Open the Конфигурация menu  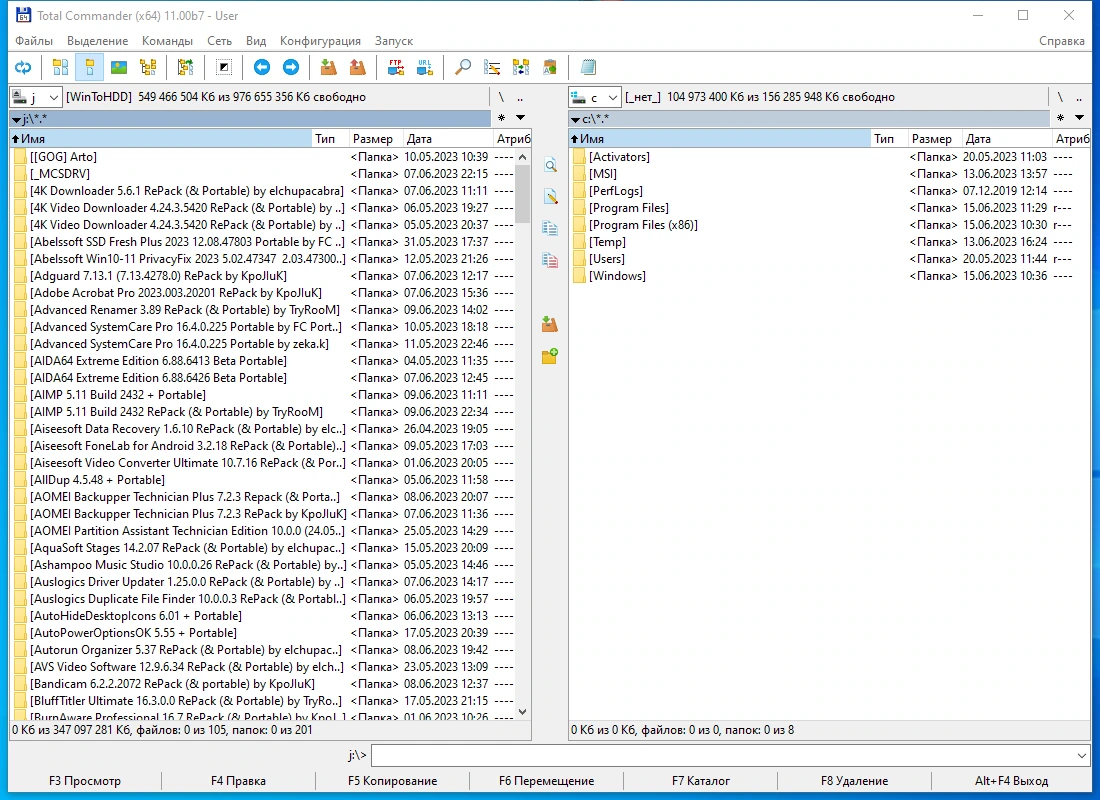pyautogui.click(x=320, y=41)
